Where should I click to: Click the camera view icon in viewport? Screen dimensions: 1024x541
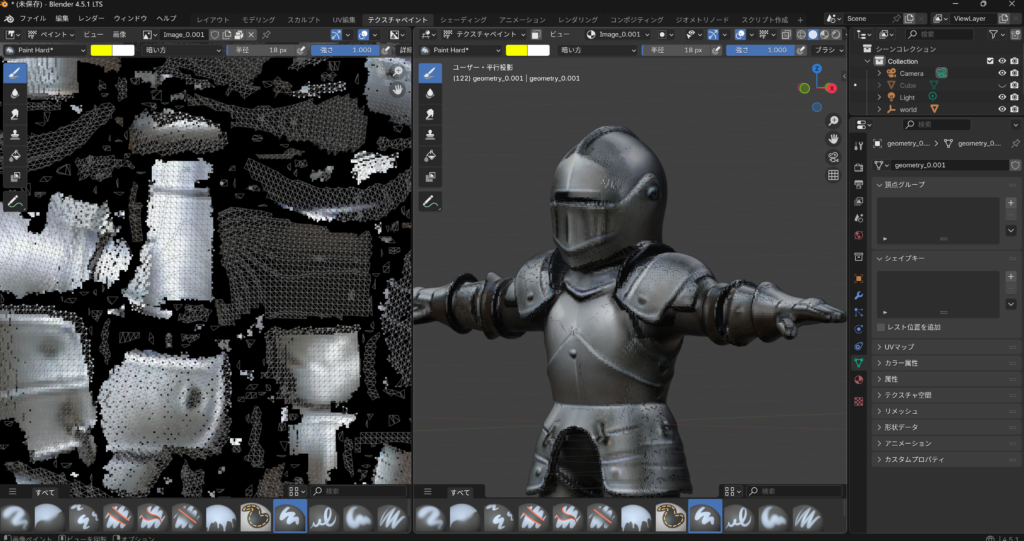[833, 157]
